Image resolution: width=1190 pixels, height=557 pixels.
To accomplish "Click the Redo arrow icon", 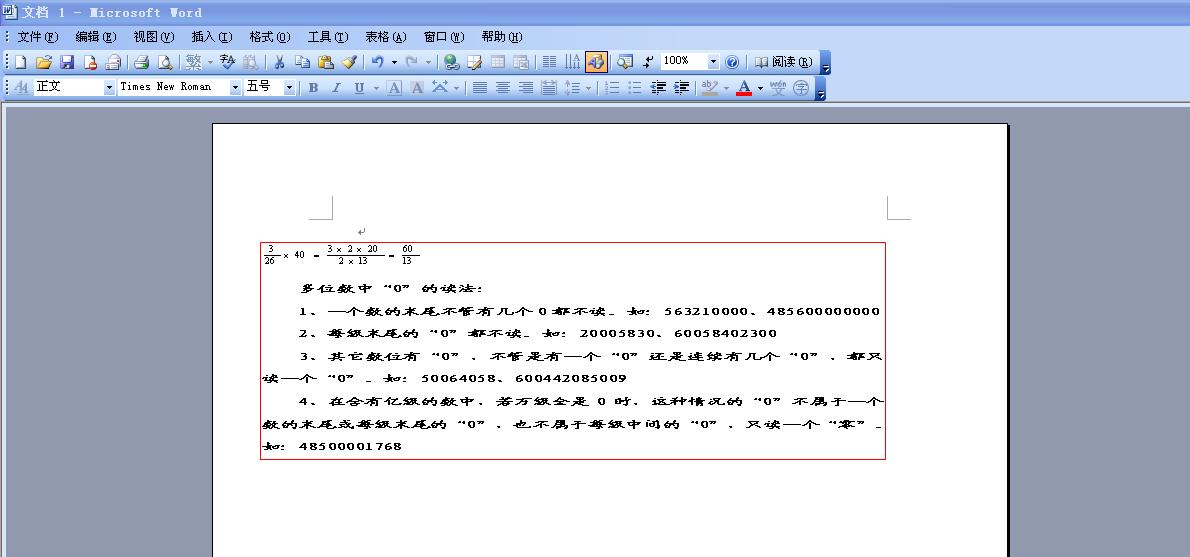I will pyautogui.click(x=412, y=62).
